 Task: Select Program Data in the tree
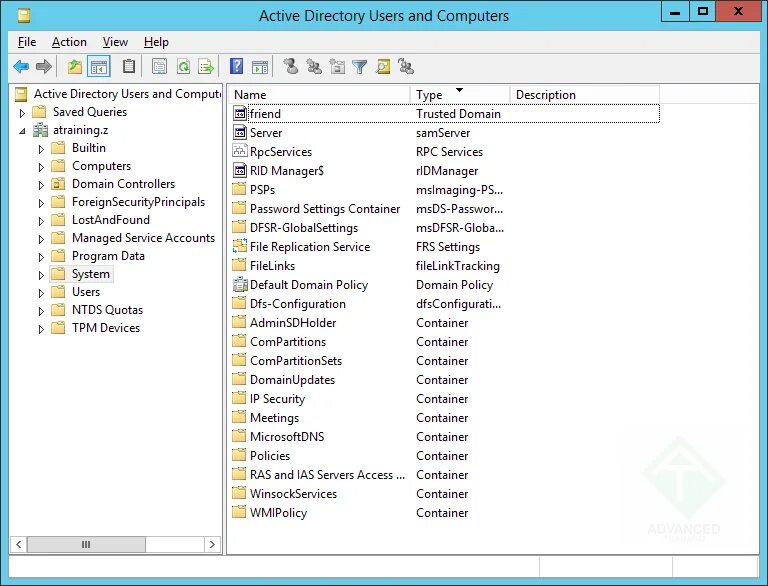coord(108,256)
